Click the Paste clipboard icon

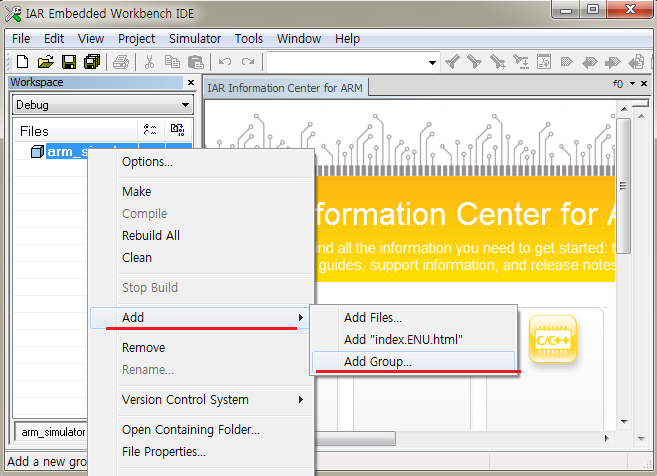pyautogui.click(x=195, y=62)
